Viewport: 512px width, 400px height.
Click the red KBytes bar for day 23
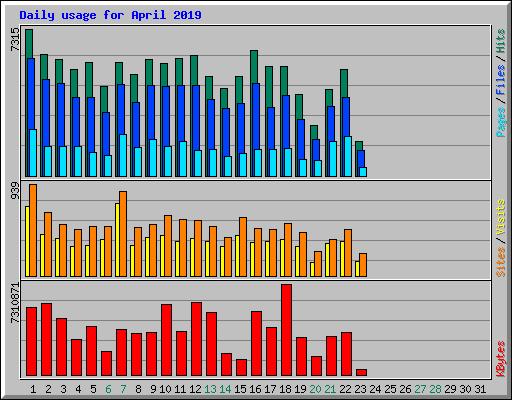point(361,373)
